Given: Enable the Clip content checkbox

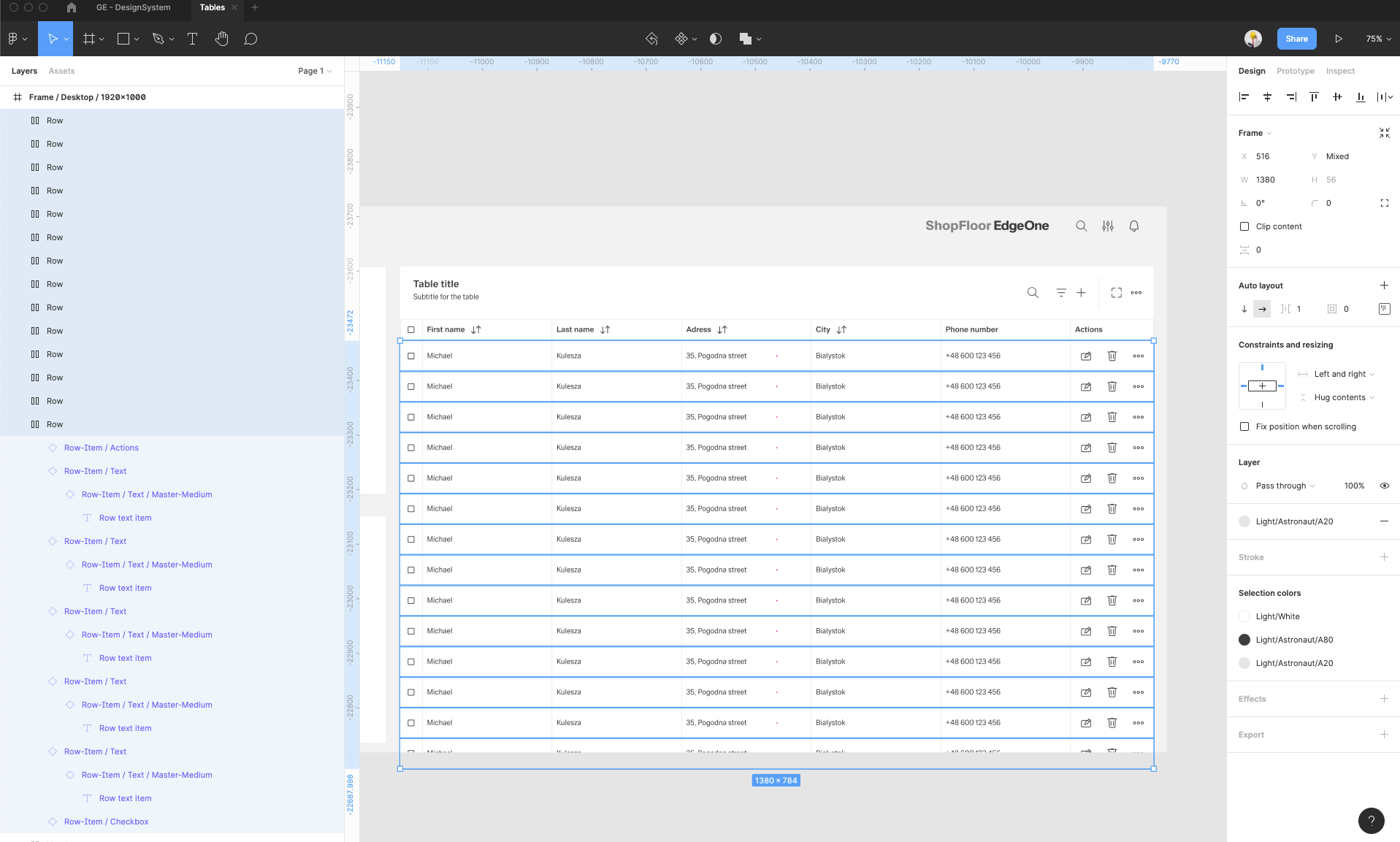Looking at the screenshot, I should tap(1244, 226).
